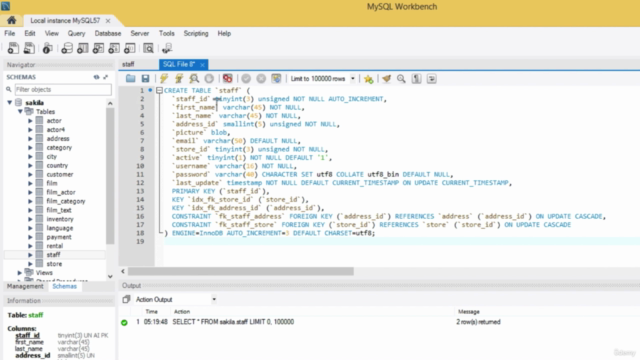Image resolution: width=640 pixels, height=360 pixels.
Task: Expand the customer table node
Action: pos(30,174)
